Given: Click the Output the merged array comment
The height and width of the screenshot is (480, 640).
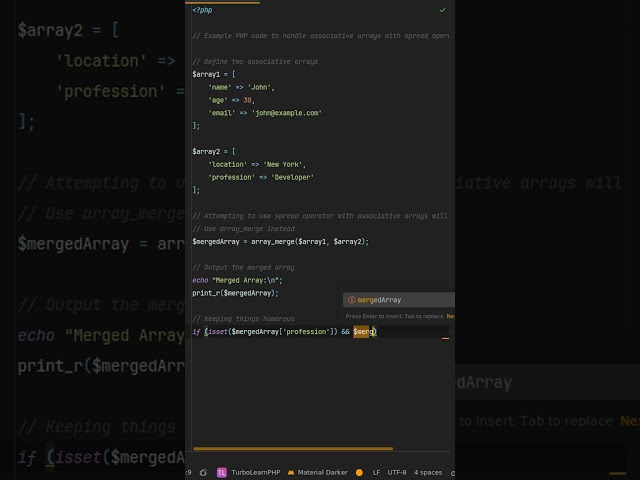Looking at the screenshot, I should click(x=243, y=267).
